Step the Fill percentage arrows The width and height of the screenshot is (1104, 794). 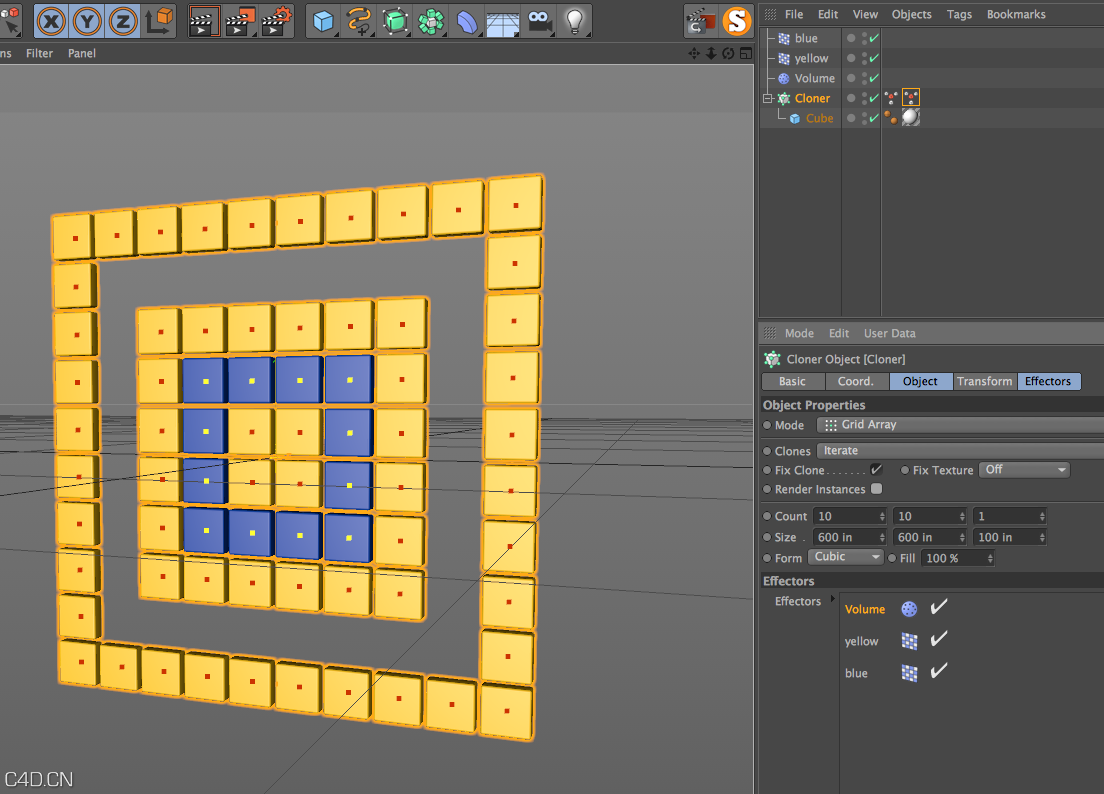tap(990, 558)
